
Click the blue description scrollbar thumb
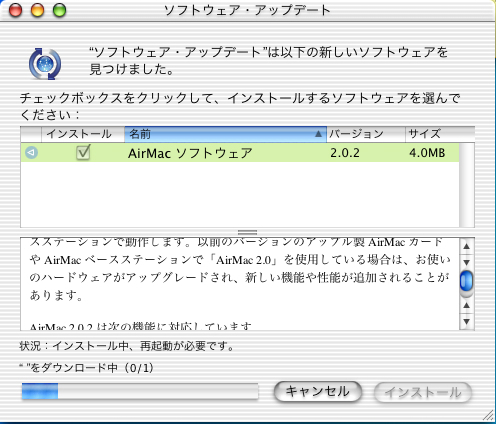click(x=466, y=281)
